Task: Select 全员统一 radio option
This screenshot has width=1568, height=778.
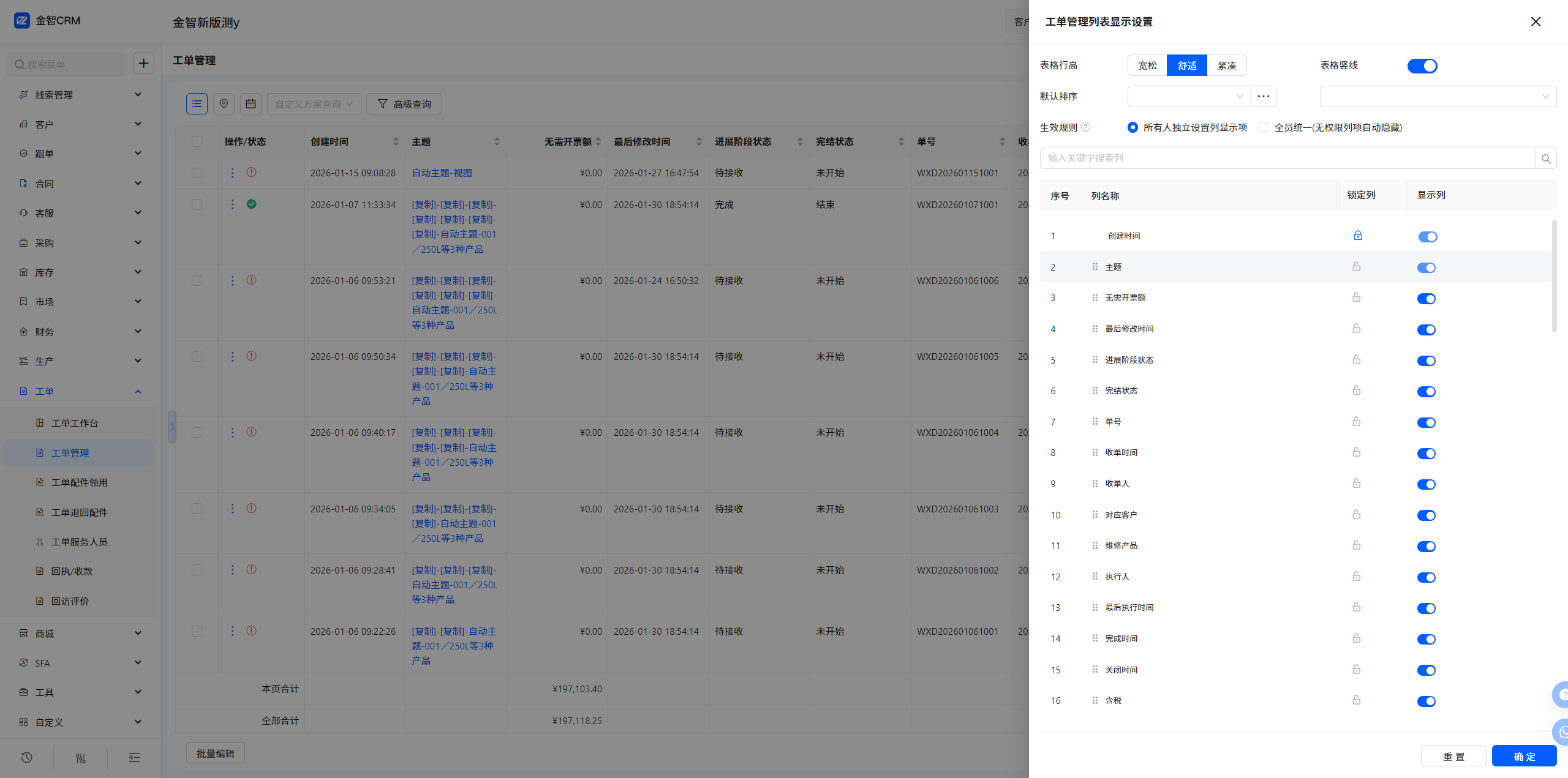Action: click(1264, 127)
